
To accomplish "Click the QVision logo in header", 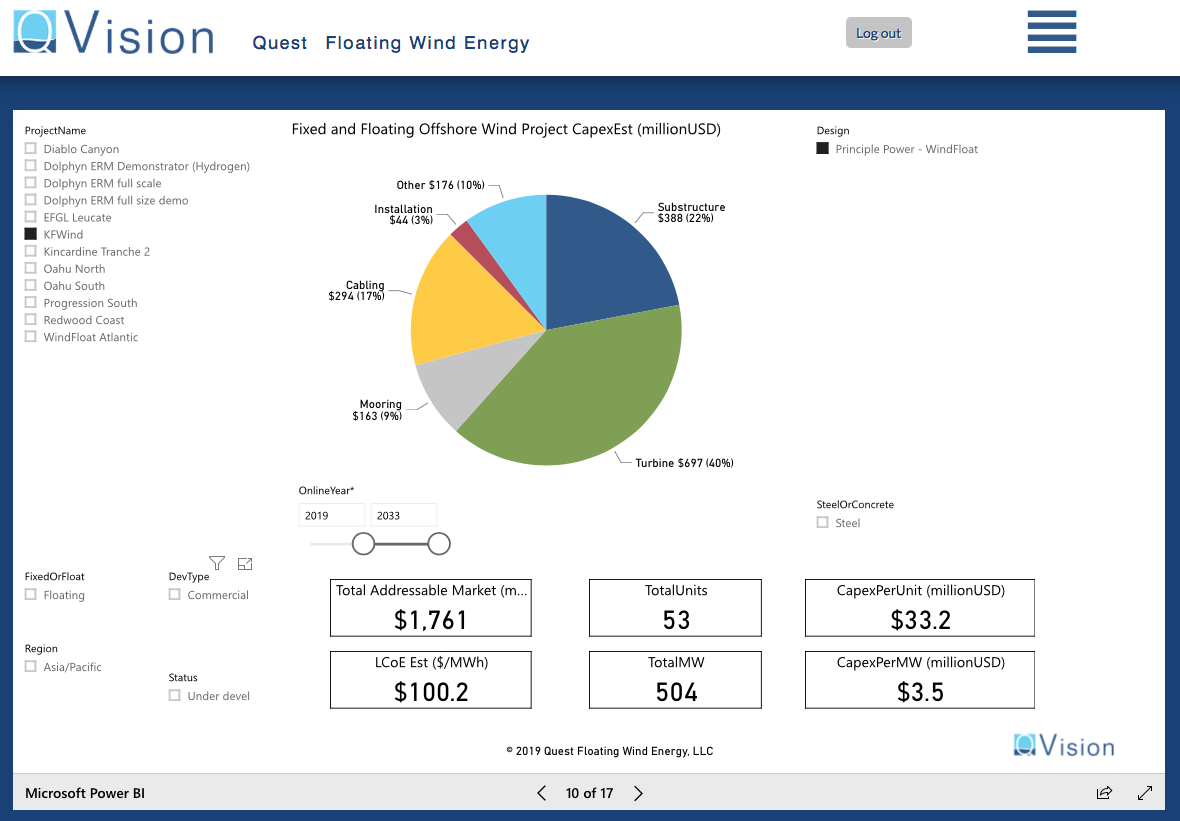I will click(114, 32).
